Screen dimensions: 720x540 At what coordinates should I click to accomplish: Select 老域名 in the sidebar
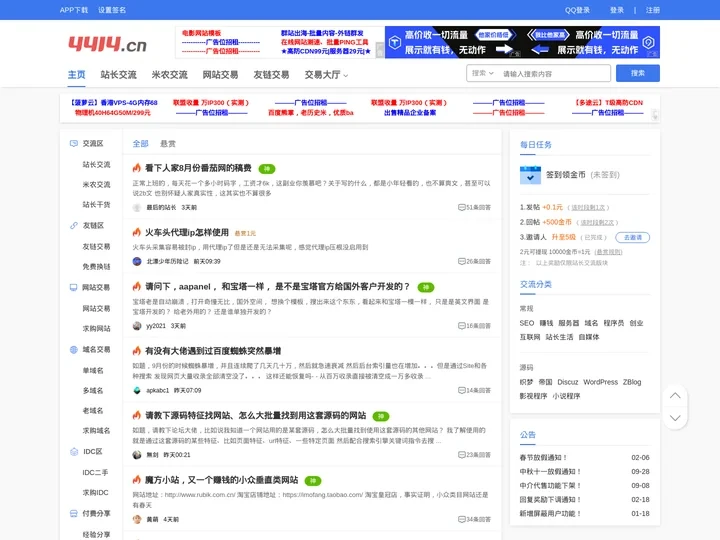(x=93, y=411)
